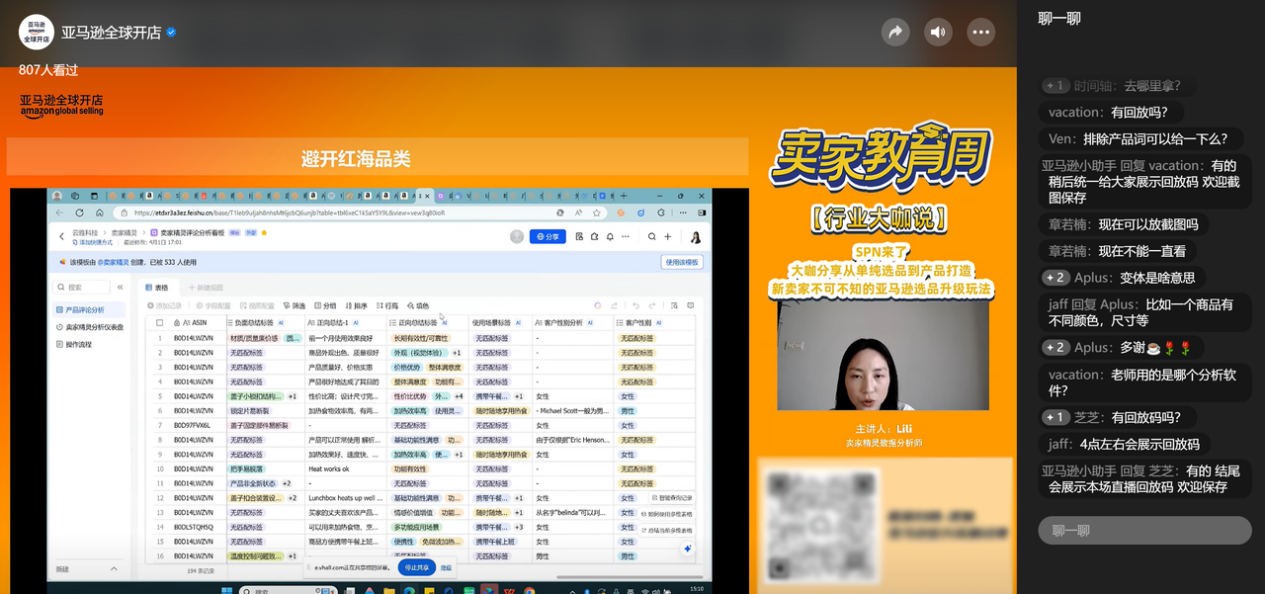Click the magnifier search icon in Feishu header
The height and width of the screenshot is (594, 1265).
click(x=652, y=237)
